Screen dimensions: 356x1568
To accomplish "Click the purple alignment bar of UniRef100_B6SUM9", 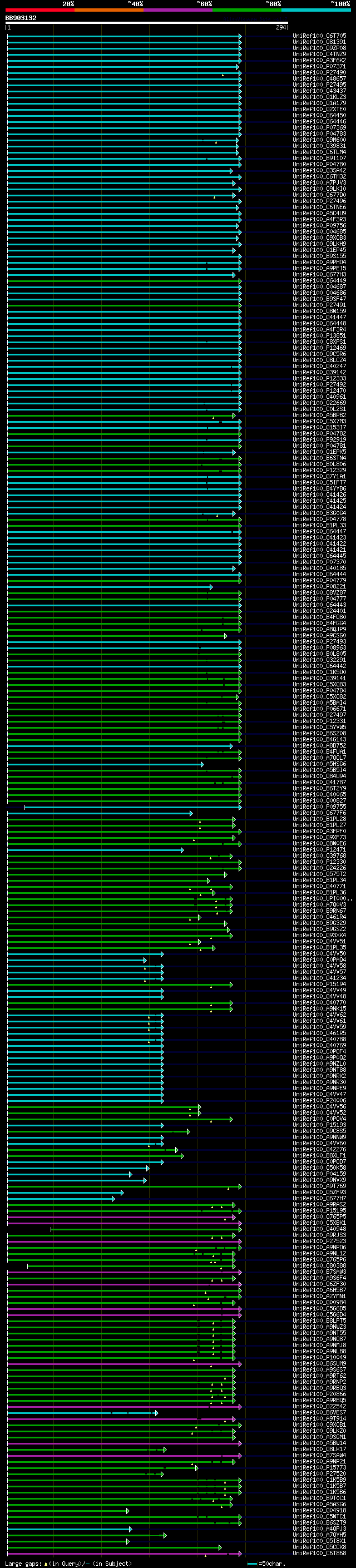I will 124,1364.
